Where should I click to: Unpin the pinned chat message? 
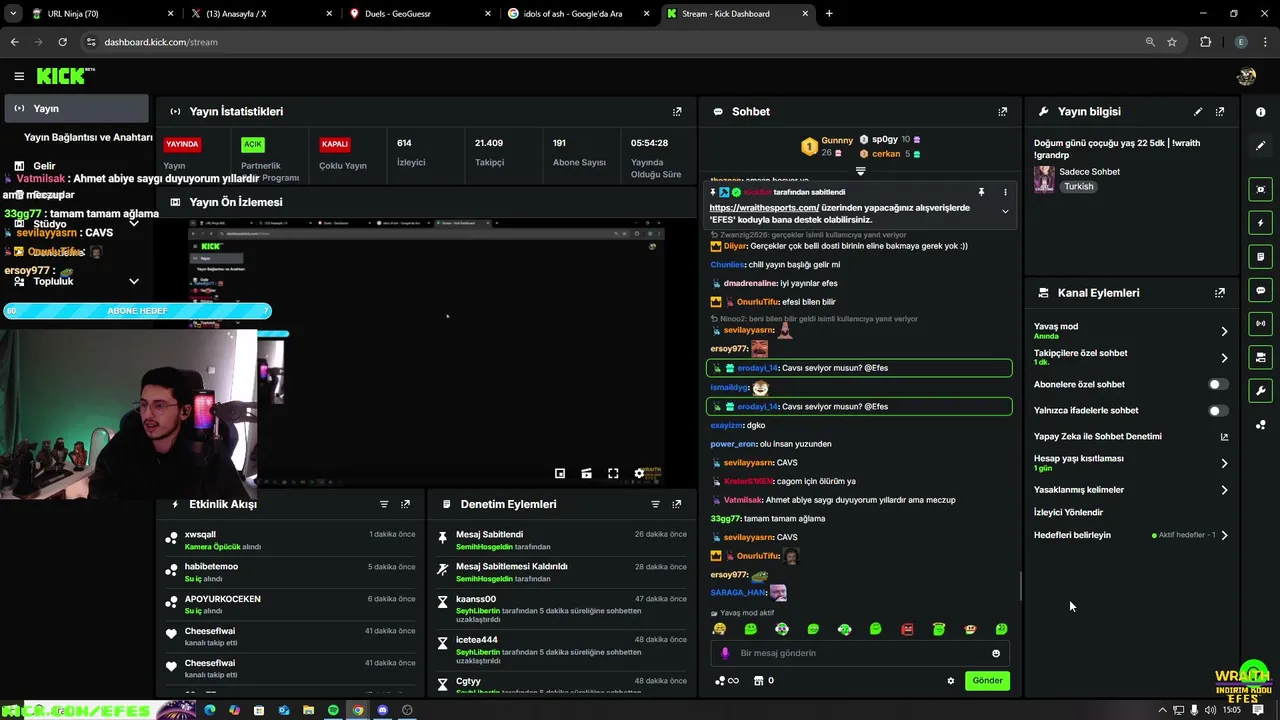click(x=981, y=192)
